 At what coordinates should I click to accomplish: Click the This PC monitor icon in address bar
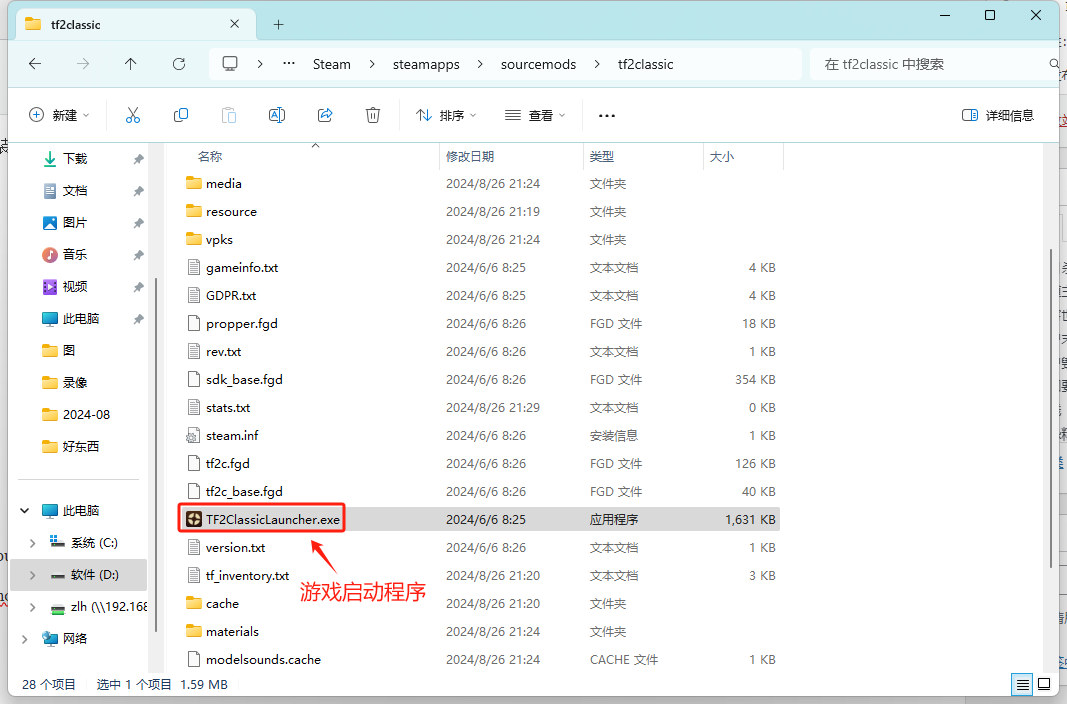[x=230, y=64]
